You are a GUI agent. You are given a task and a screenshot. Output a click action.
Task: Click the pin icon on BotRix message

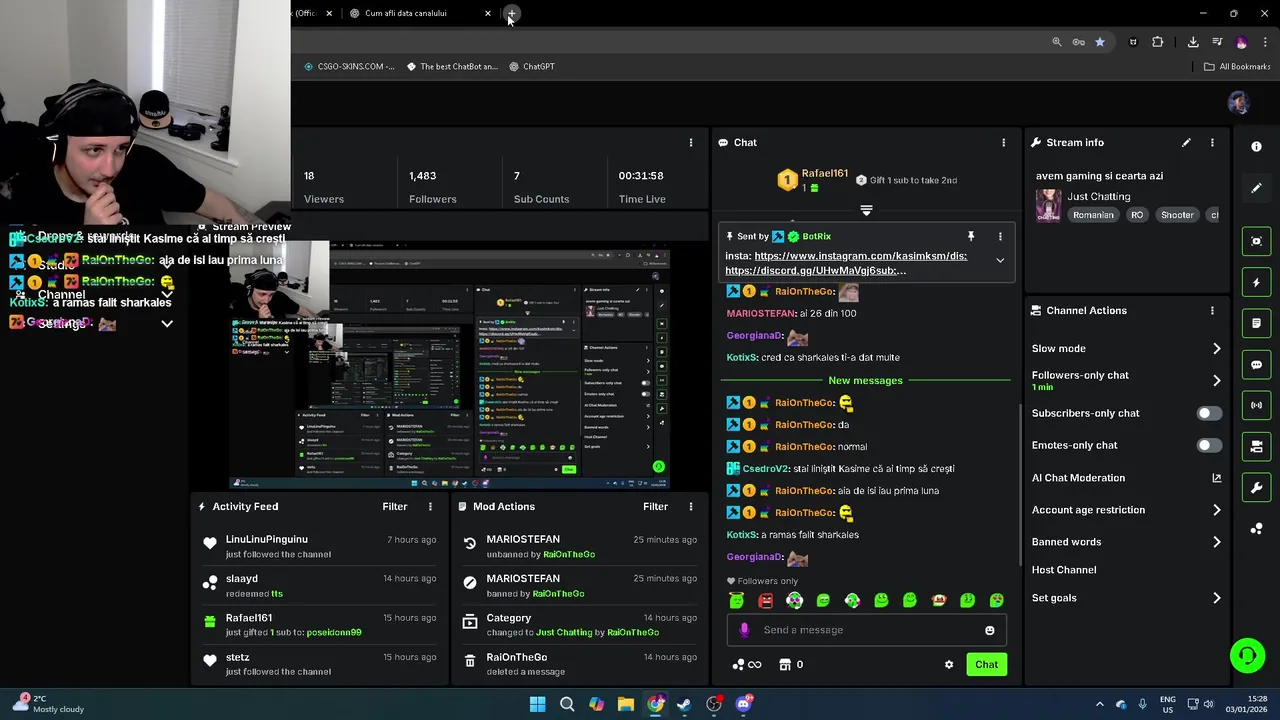click(x=970, y=237)
